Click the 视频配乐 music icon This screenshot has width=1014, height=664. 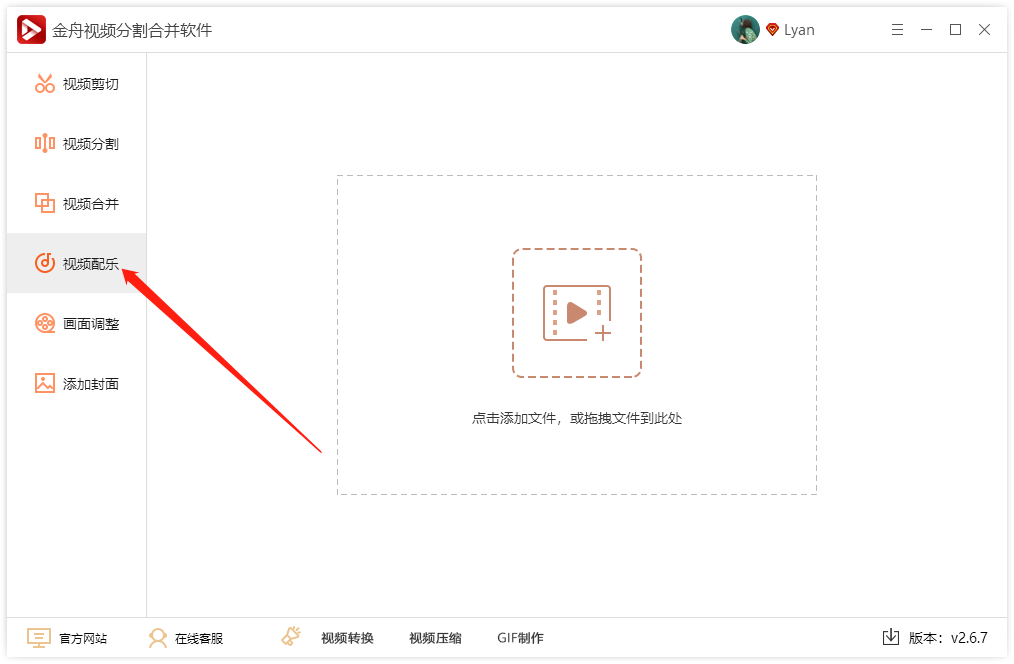45,262
